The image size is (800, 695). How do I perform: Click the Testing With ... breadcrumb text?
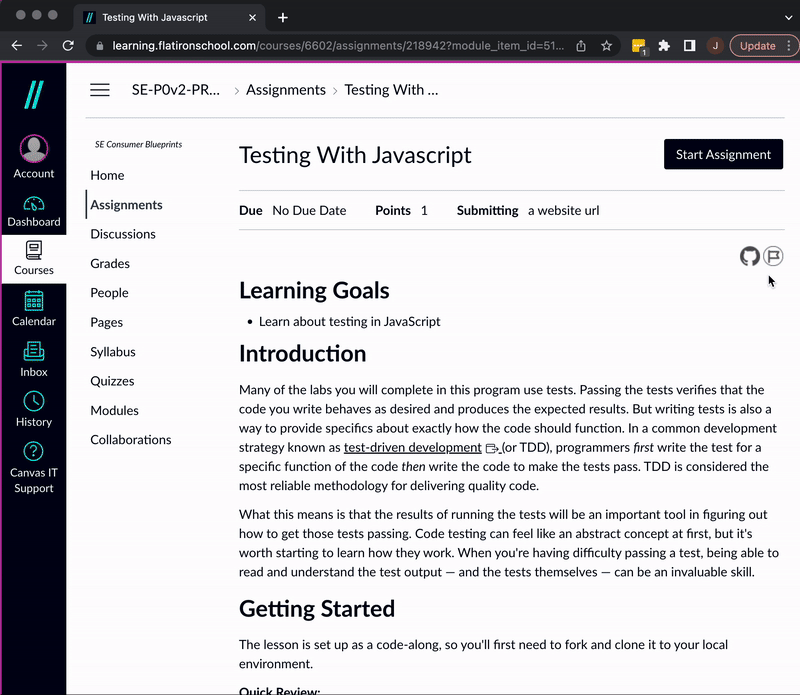click(x=391, y=90)
